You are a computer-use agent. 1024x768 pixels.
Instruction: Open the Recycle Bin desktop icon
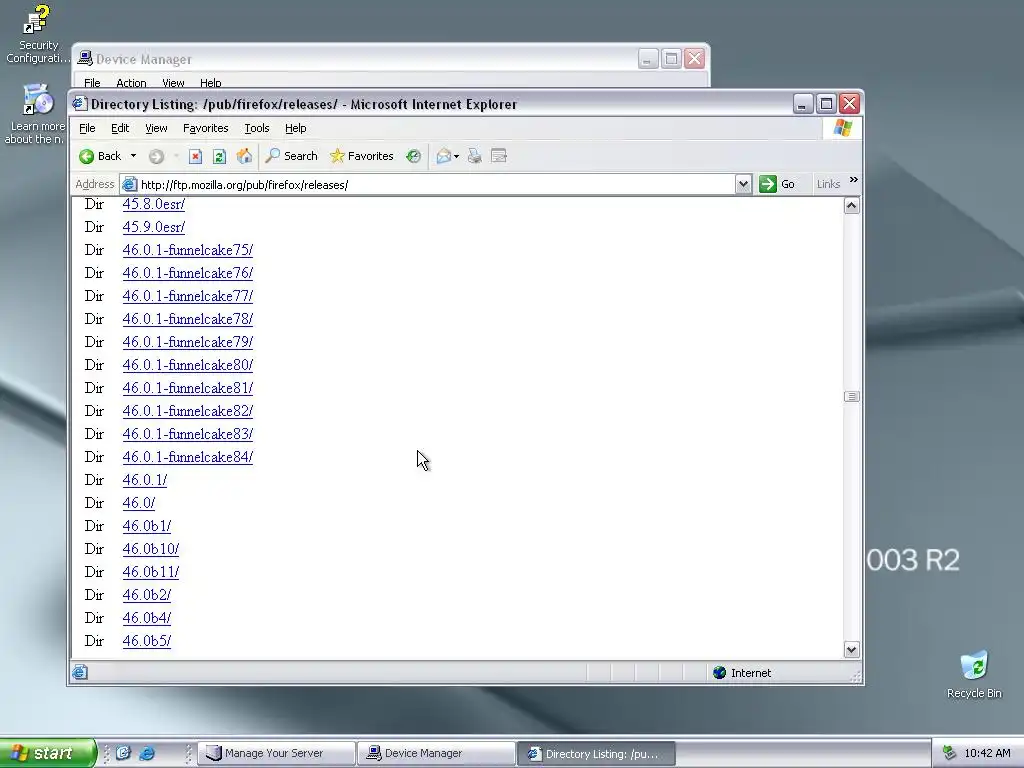(974, 675)
